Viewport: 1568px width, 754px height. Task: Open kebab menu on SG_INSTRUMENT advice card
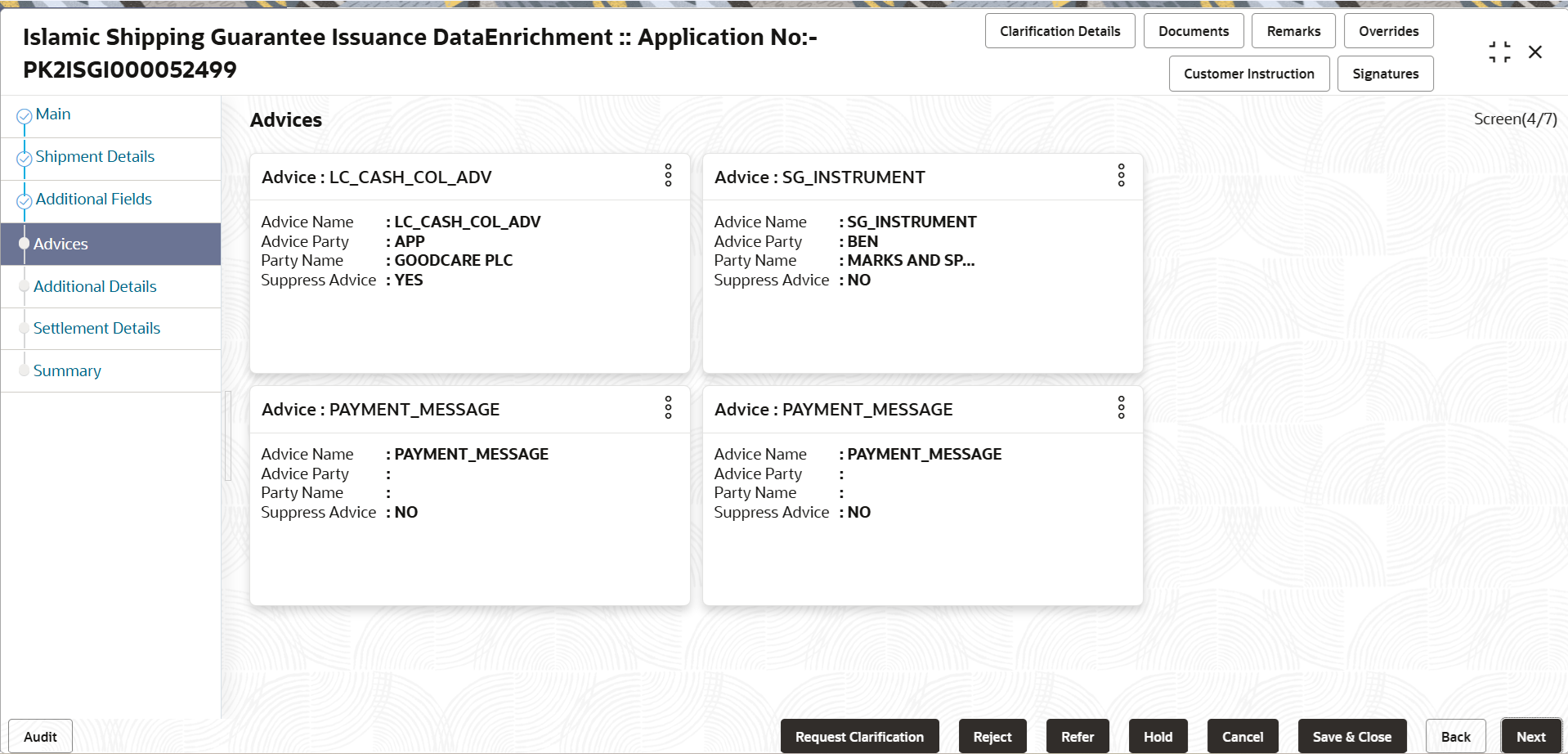pyautogui.click(x=1121, y=175)
